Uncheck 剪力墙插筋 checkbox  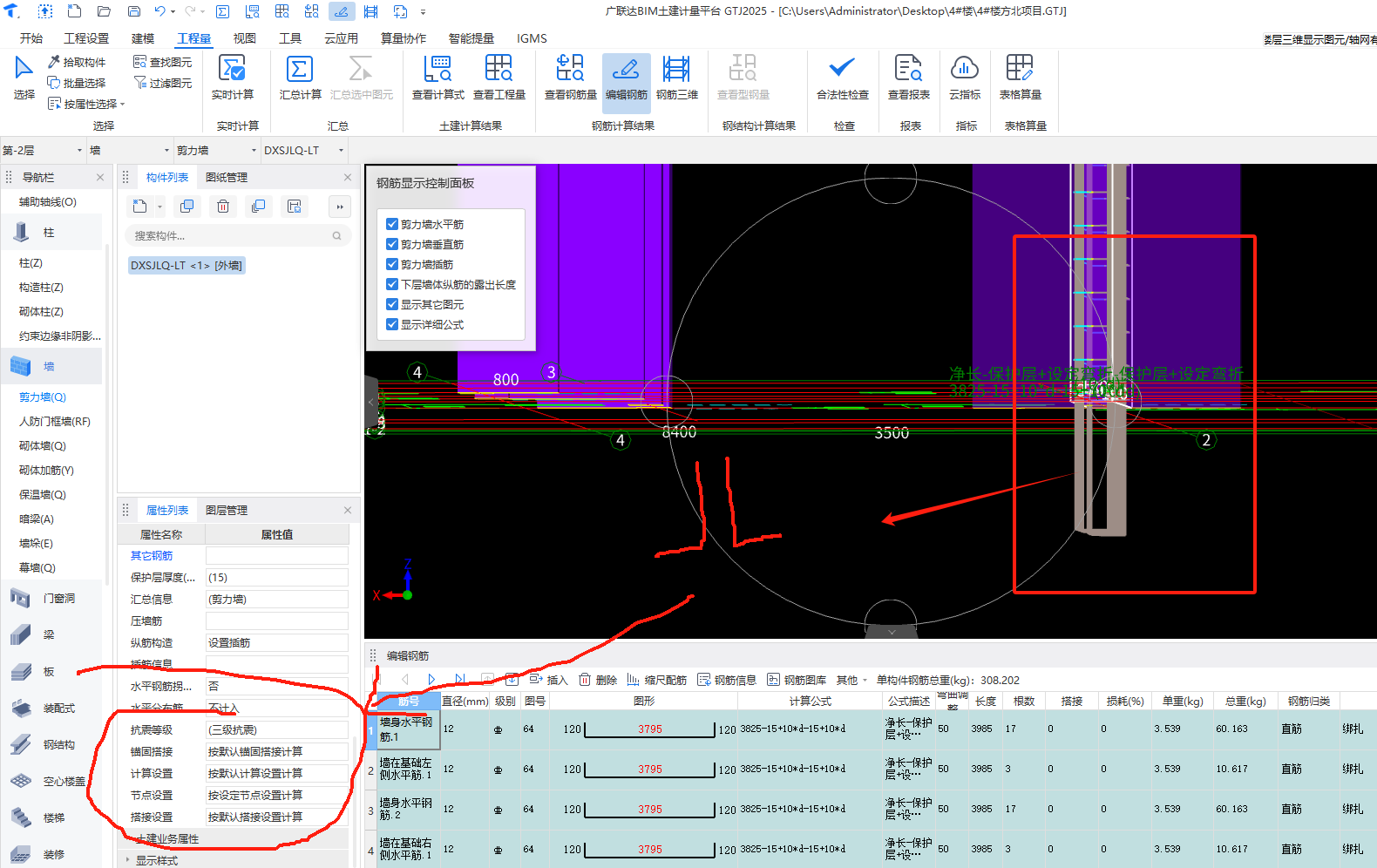click(x=392, y=264)
